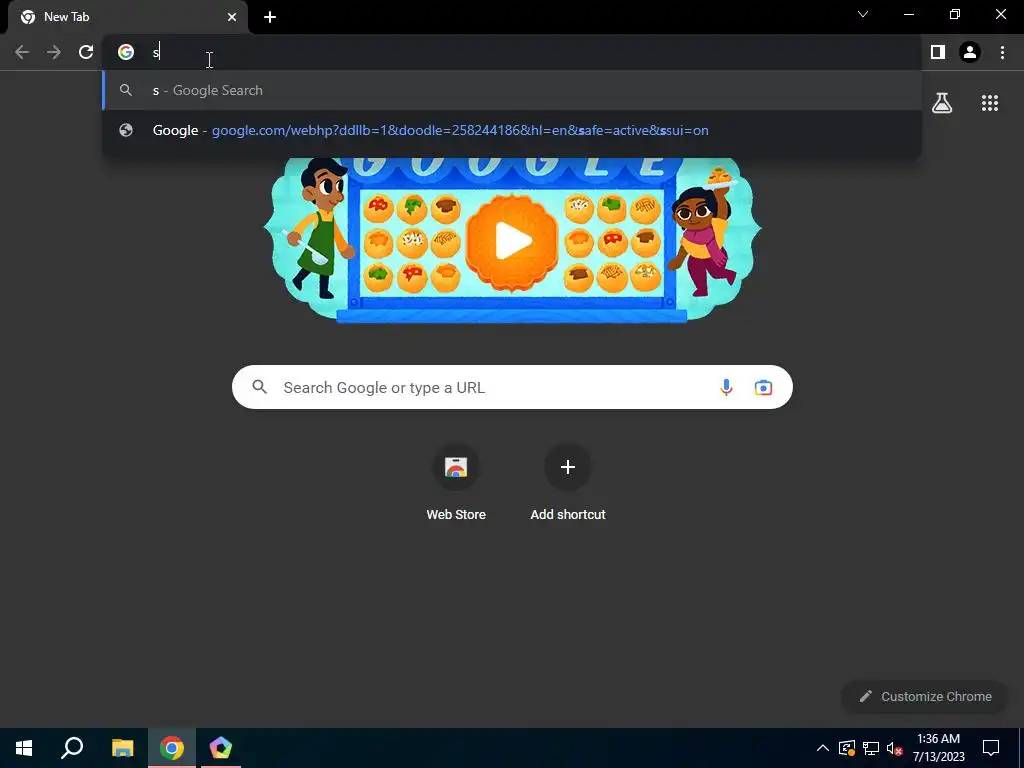Screen dimensions: 1024x768
Task: Open the Chrome three-dot menu
Action: tap(1002, 52)
